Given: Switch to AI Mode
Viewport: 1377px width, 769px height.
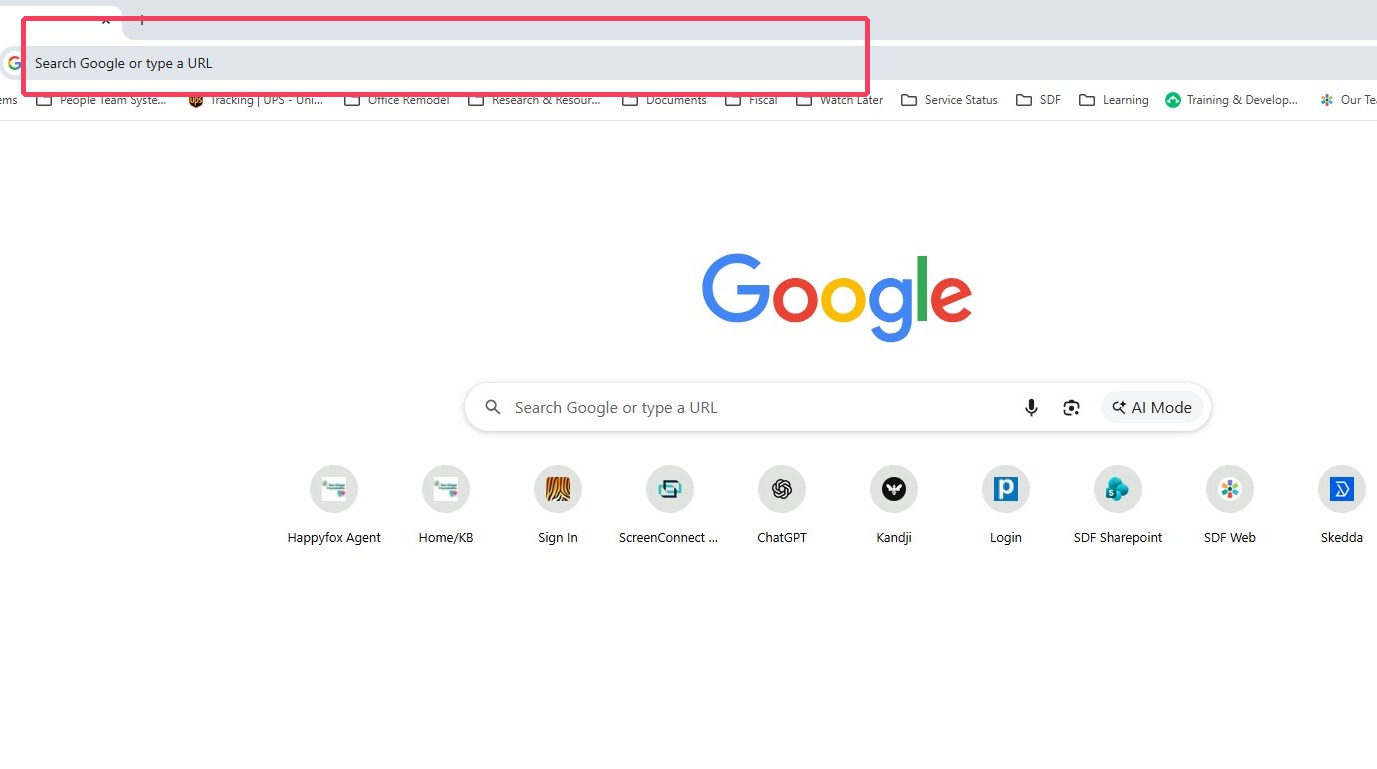Looking at the screenshot, I should 1152,408.
